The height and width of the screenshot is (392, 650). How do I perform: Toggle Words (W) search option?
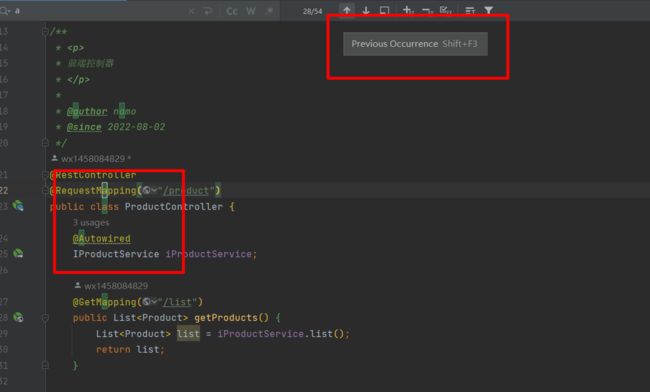click(251, 11)
